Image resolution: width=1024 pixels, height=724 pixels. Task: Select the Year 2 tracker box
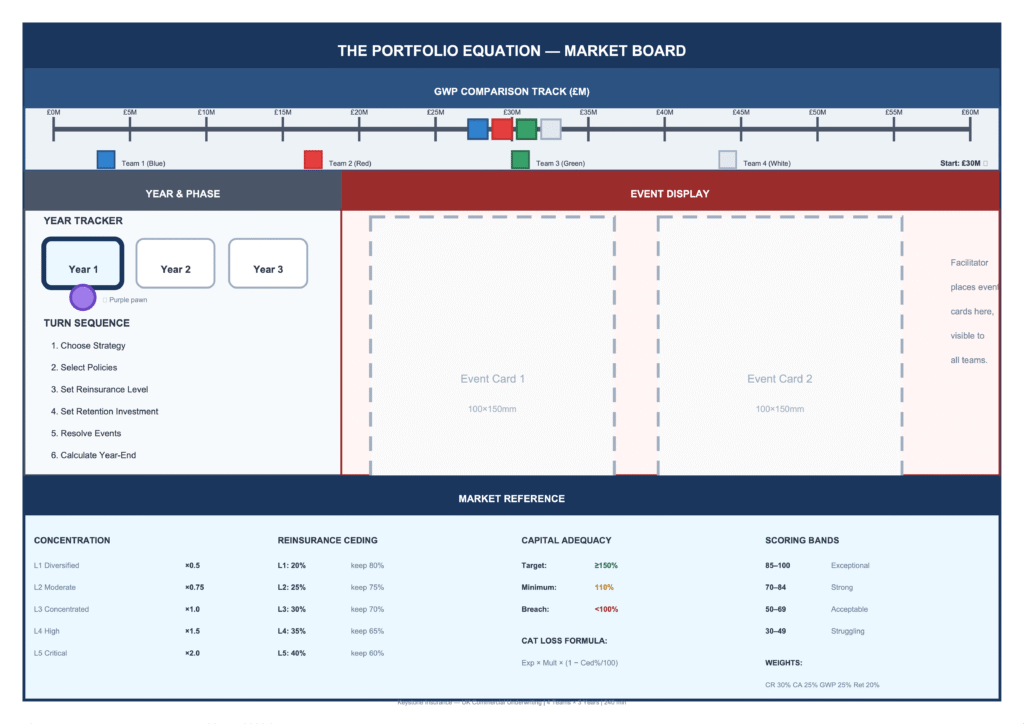coord(175,264)
